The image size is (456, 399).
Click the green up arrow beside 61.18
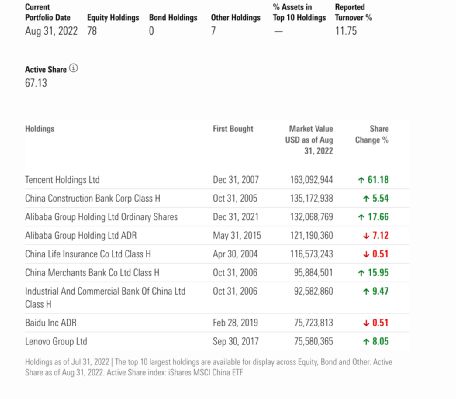click(x=361, y=180)
